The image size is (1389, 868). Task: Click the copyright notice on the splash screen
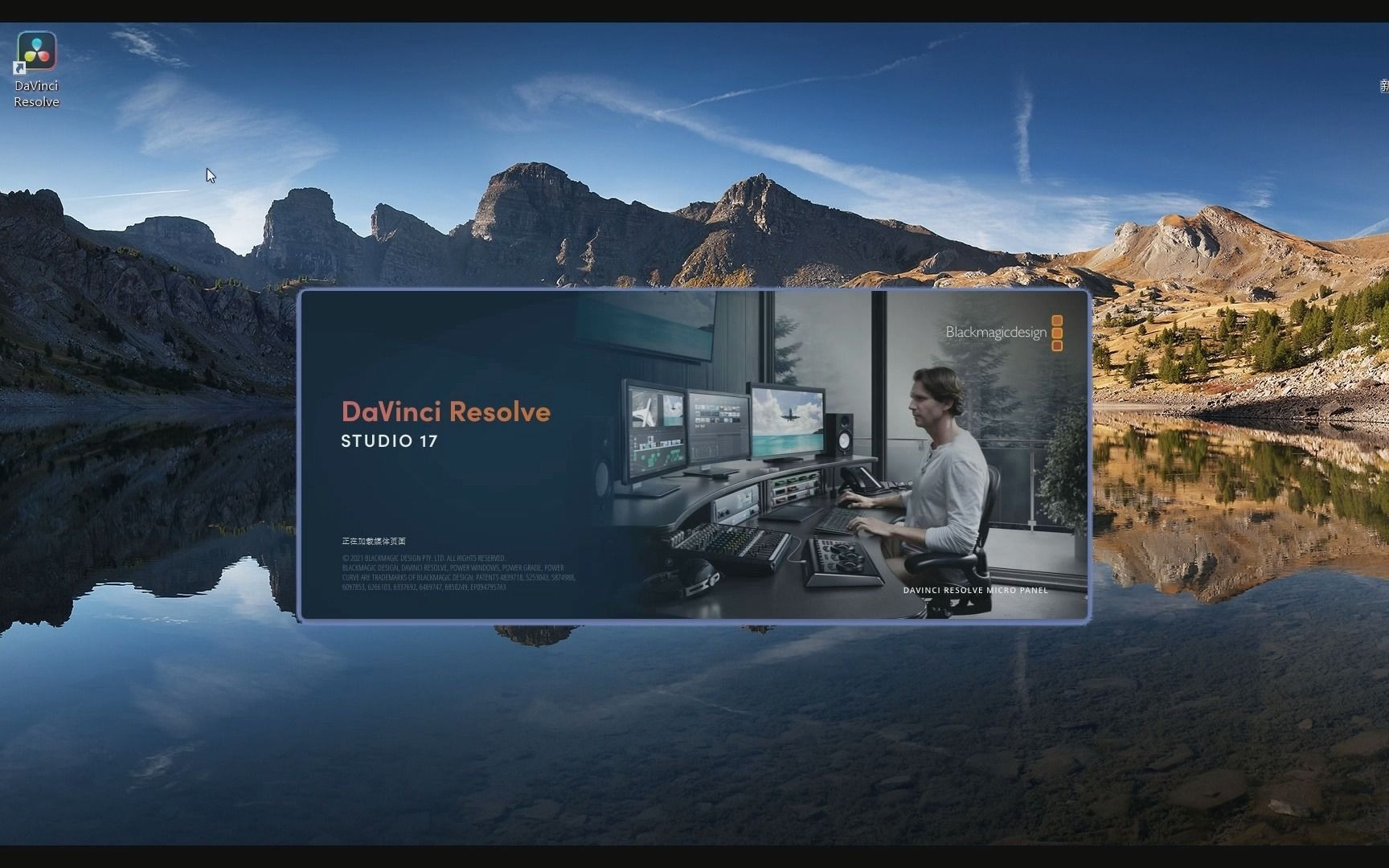[x=458, y=572]
